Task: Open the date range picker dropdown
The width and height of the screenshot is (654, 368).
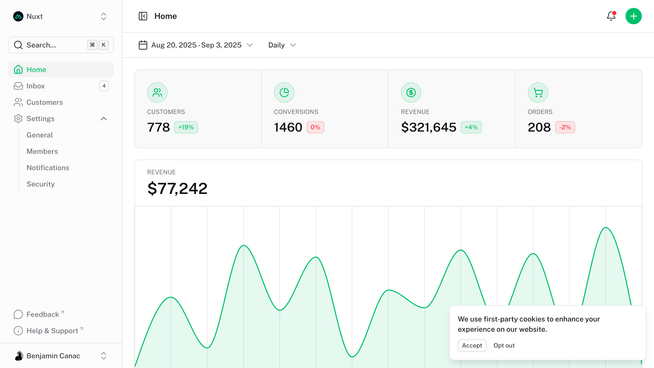Action: pyautogui.click(x=196, y=45)
